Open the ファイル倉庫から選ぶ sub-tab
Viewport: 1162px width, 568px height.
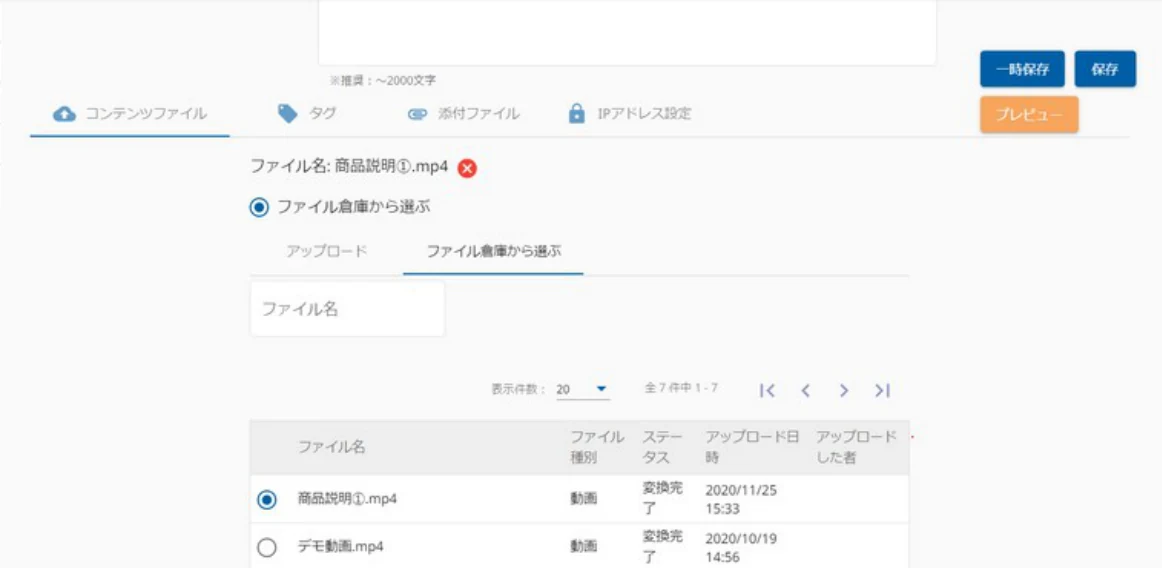494,251
